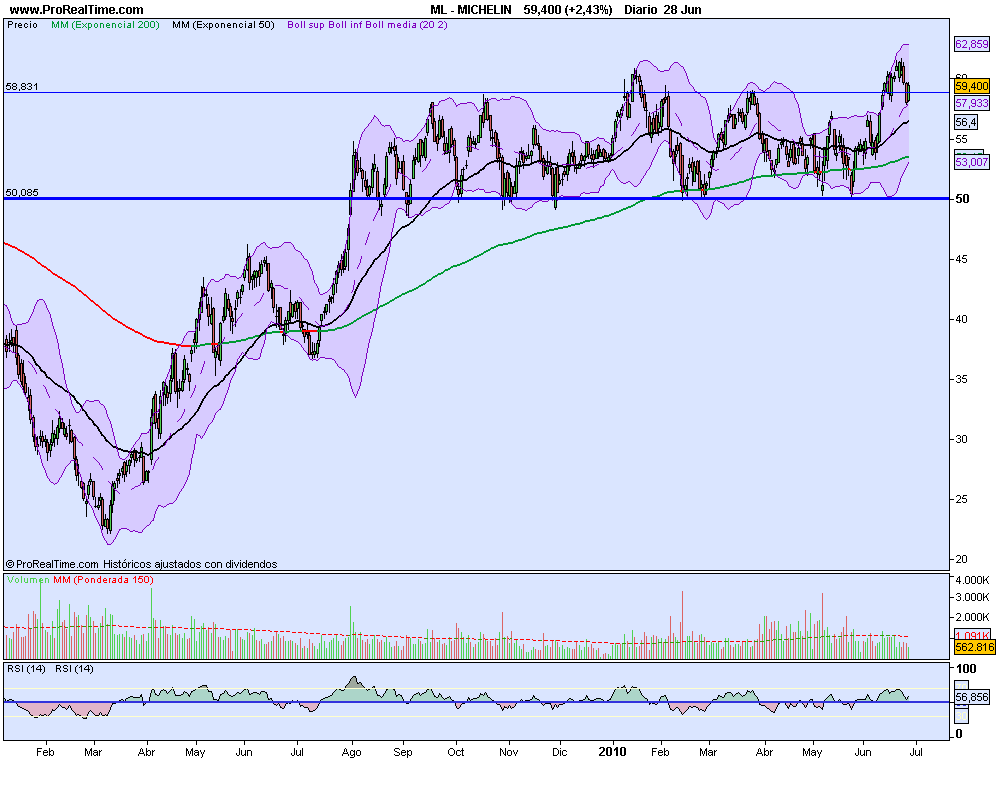Click the 20 price axis label

point(962,559)
